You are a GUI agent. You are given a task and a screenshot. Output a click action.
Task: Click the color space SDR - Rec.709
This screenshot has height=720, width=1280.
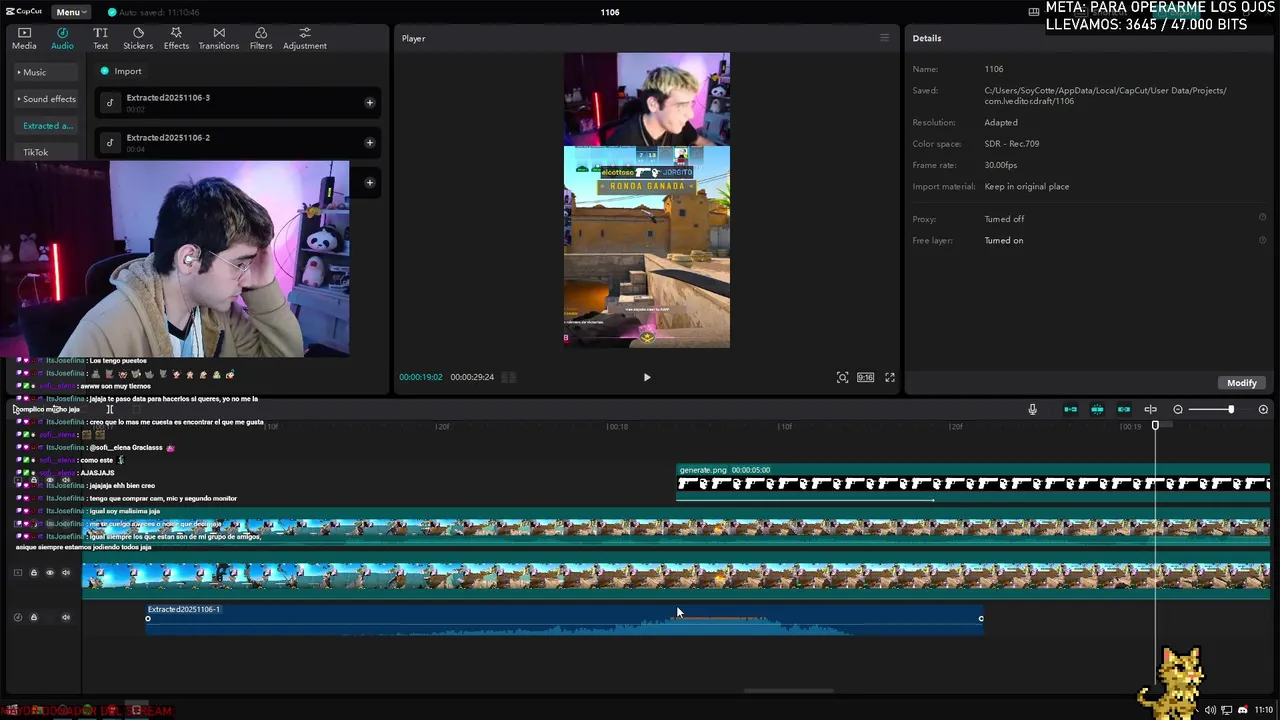[x=1011, y=144]
